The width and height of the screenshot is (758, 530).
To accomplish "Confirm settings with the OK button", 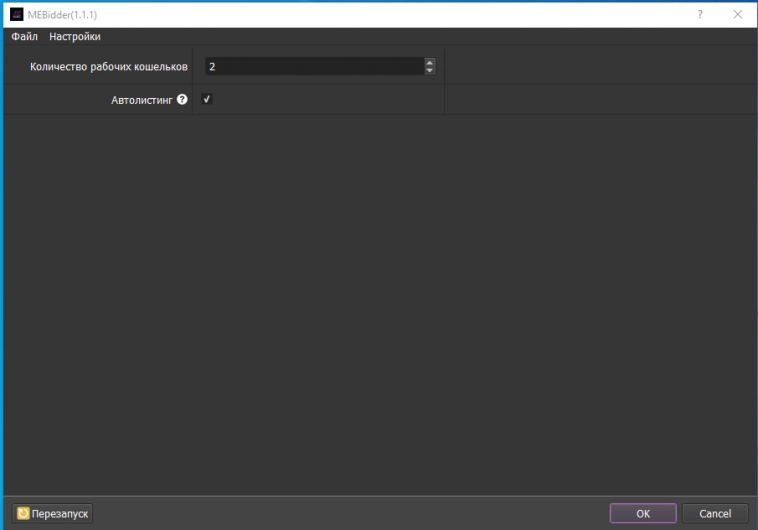I will point(643,513).
